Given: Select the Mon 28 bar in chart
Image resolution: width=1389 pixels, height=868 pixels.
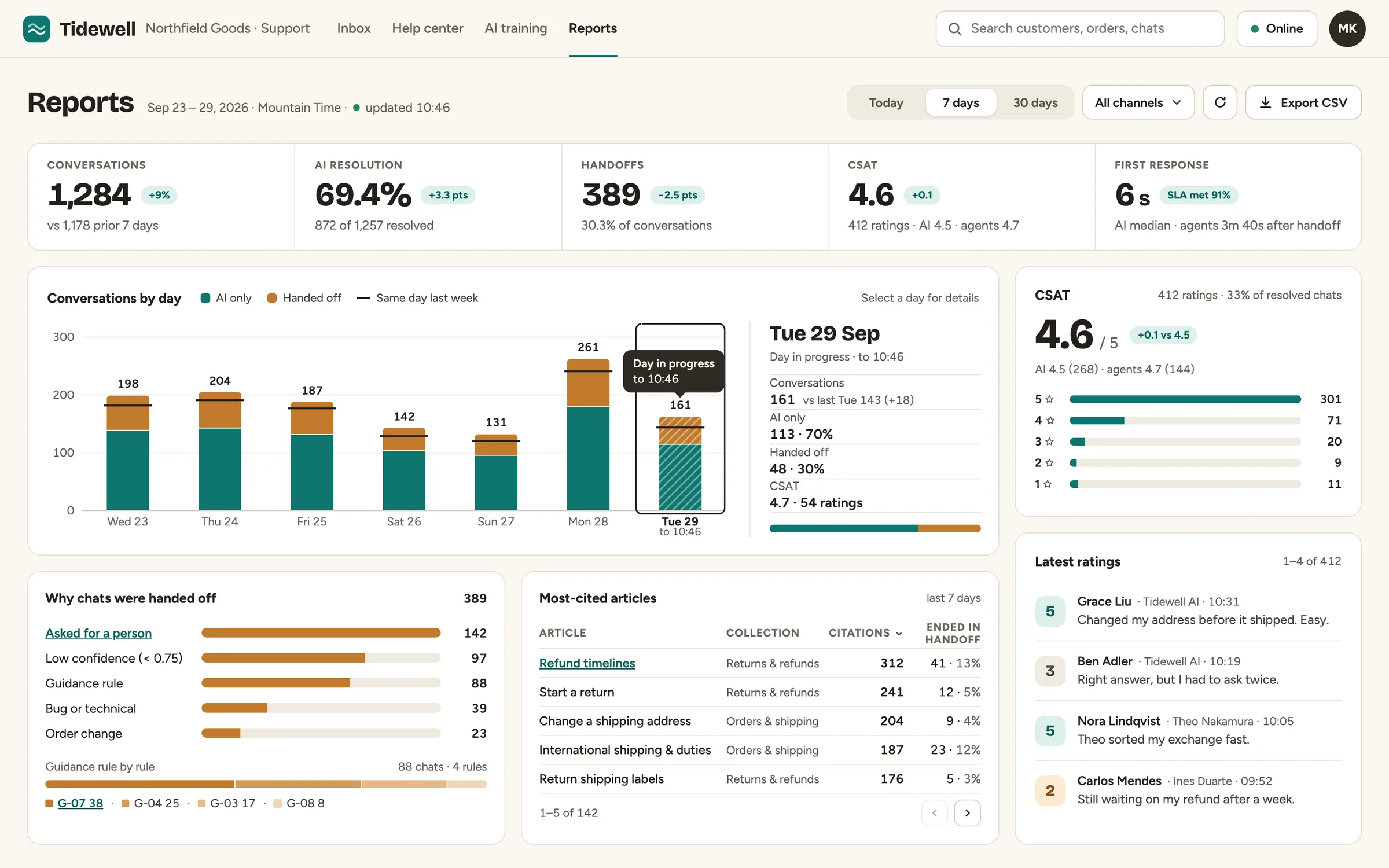Looking at the screenshot, I should [x=588, y=435].
